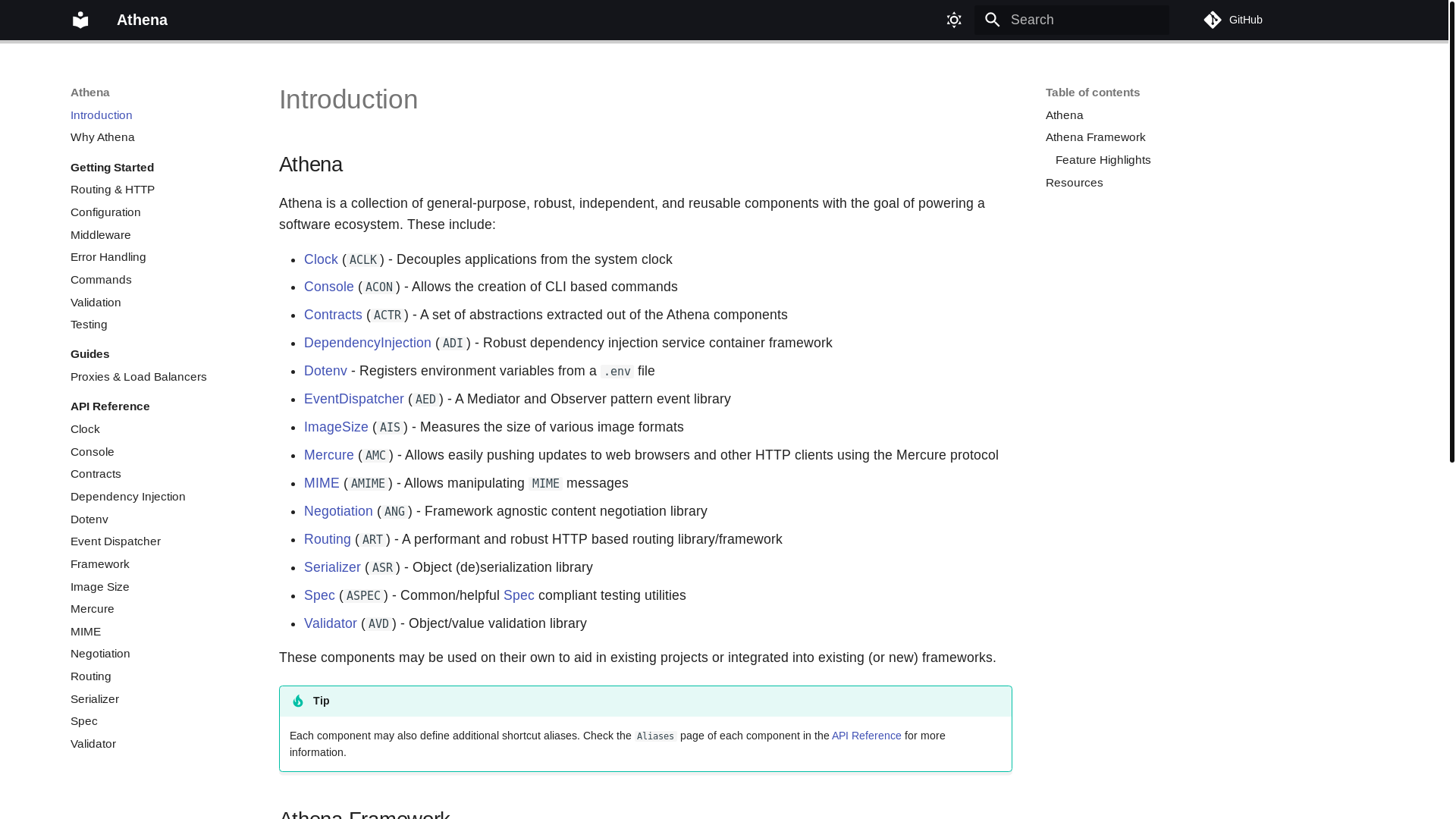Follow the Mercure link in component list
The image size is (1456, 819).
329,455
